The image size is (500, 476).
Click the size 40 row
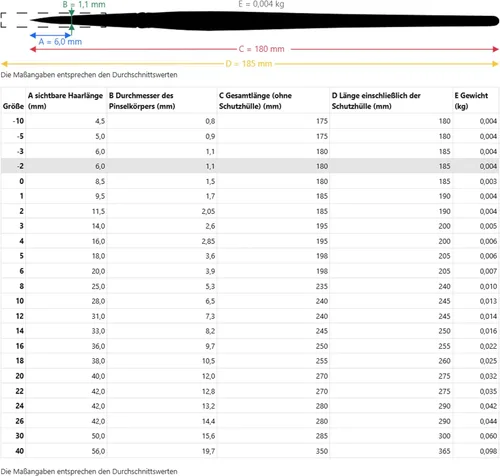pos(250,451)
